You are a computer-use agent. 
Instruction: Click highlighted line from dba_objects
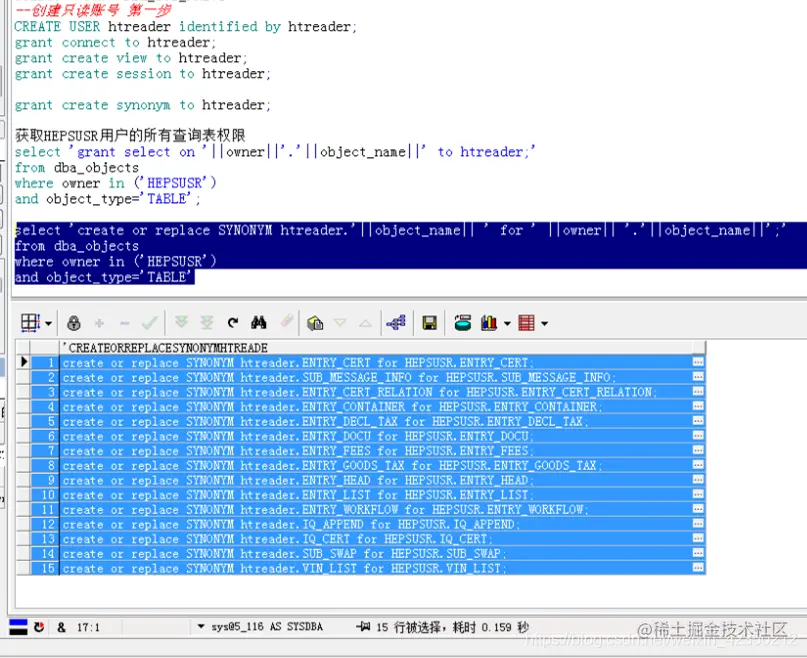(77, 246)
